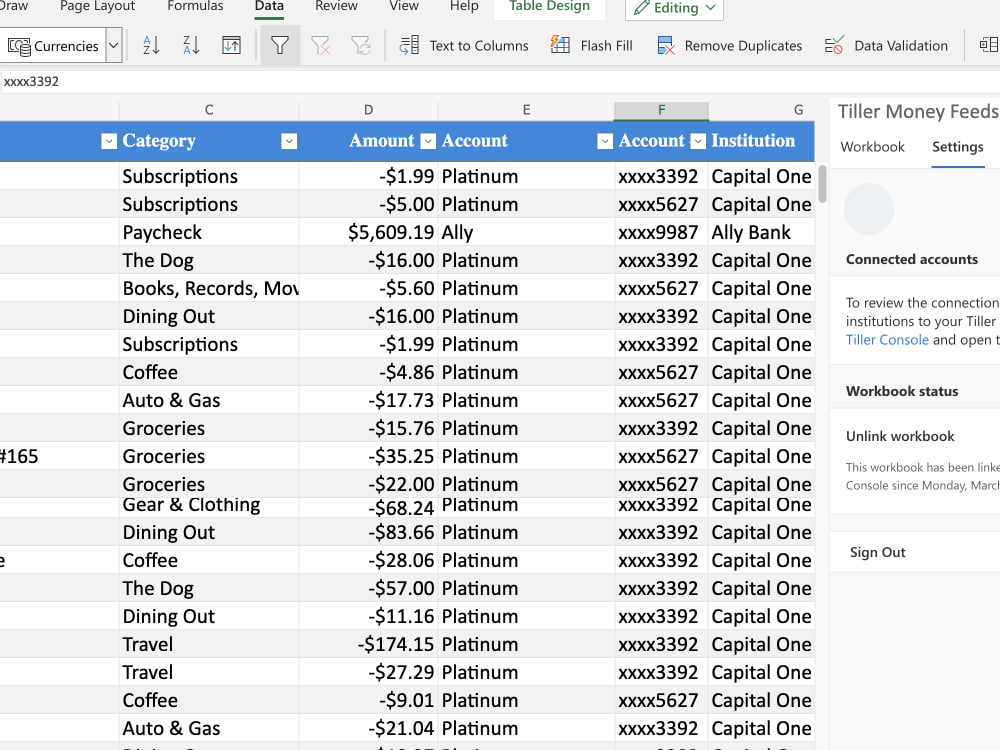Open filter dropdown for Account column F

click(698, 142)
